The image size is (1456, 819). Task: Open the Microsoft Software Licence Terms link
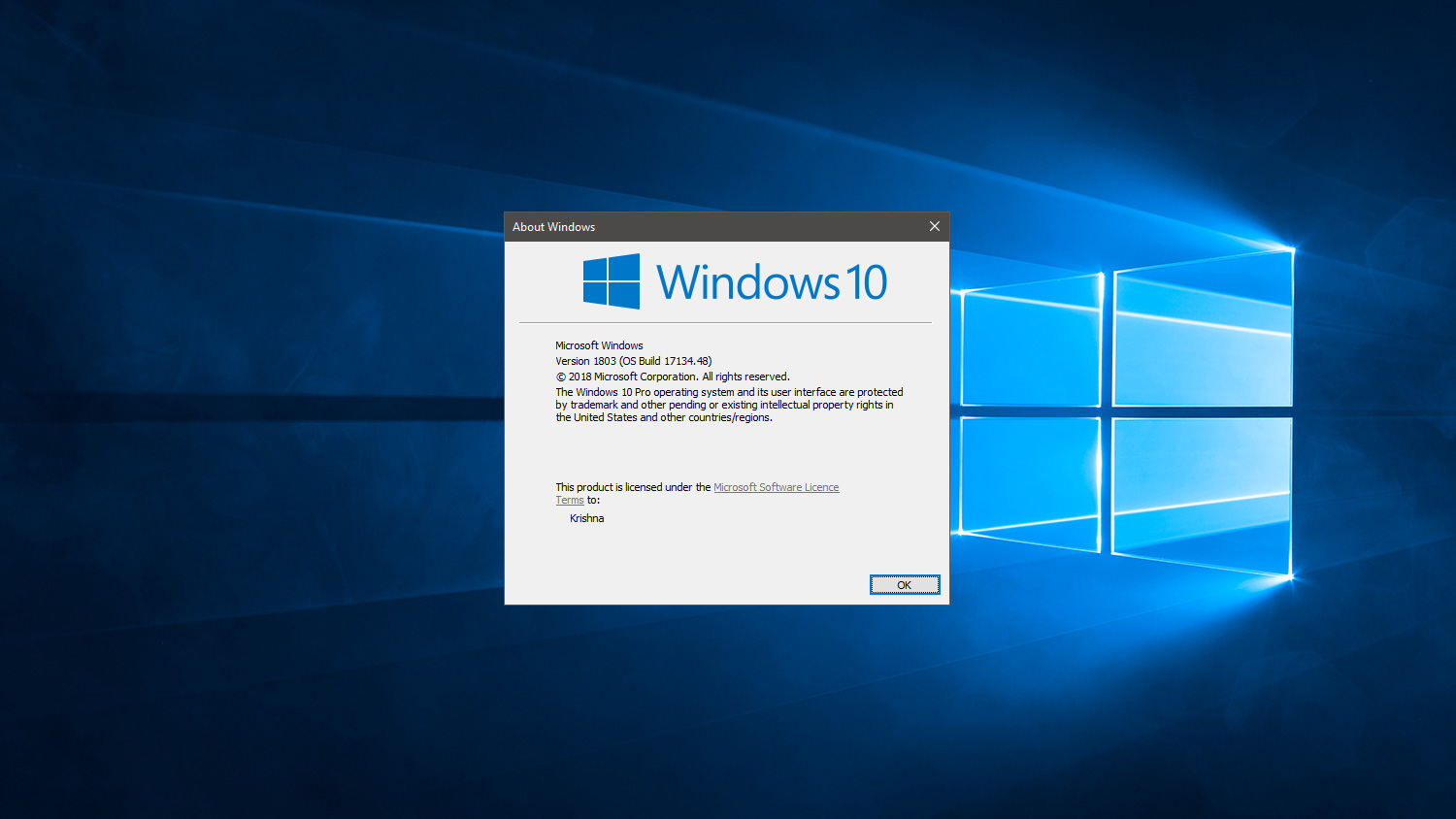tap(776, 486)
